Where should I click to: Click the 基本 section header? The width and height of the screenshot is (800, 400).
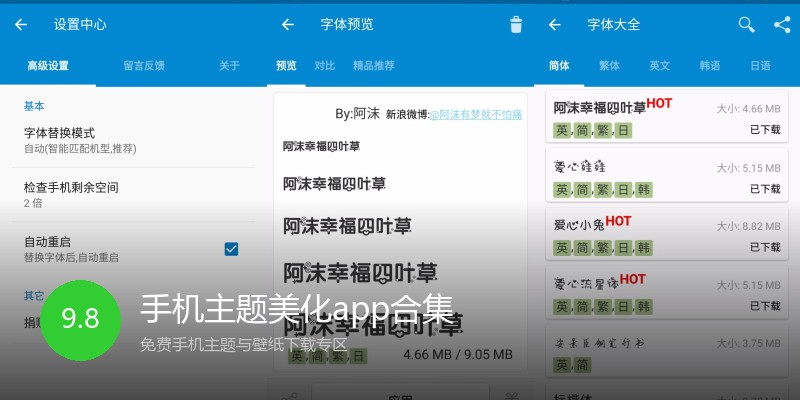[x=34, y=106]
